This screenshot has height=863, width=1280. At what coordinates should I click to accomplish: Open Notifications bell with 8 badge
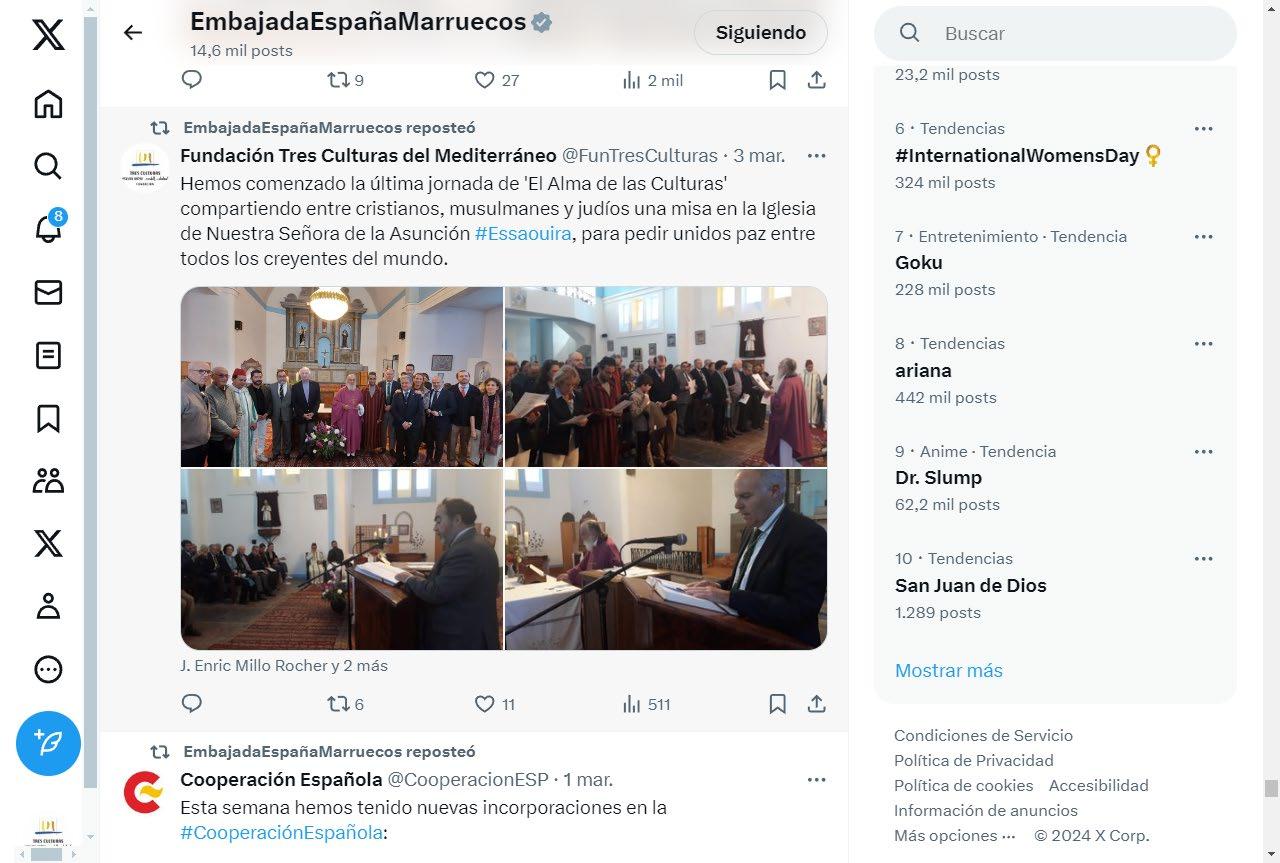pyautogui.click(x=48, y=228)
